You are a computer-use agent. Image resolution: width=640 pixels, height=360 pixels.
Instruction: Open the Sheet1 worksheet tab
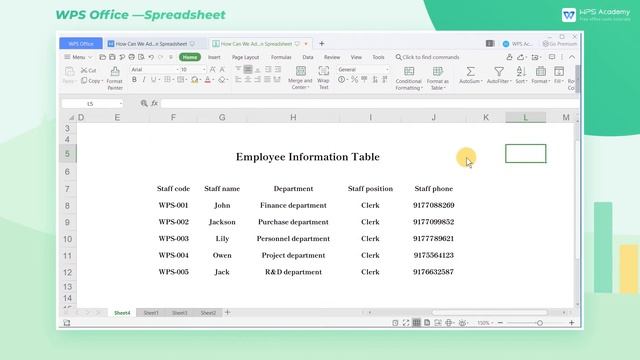tap(151, 313)
